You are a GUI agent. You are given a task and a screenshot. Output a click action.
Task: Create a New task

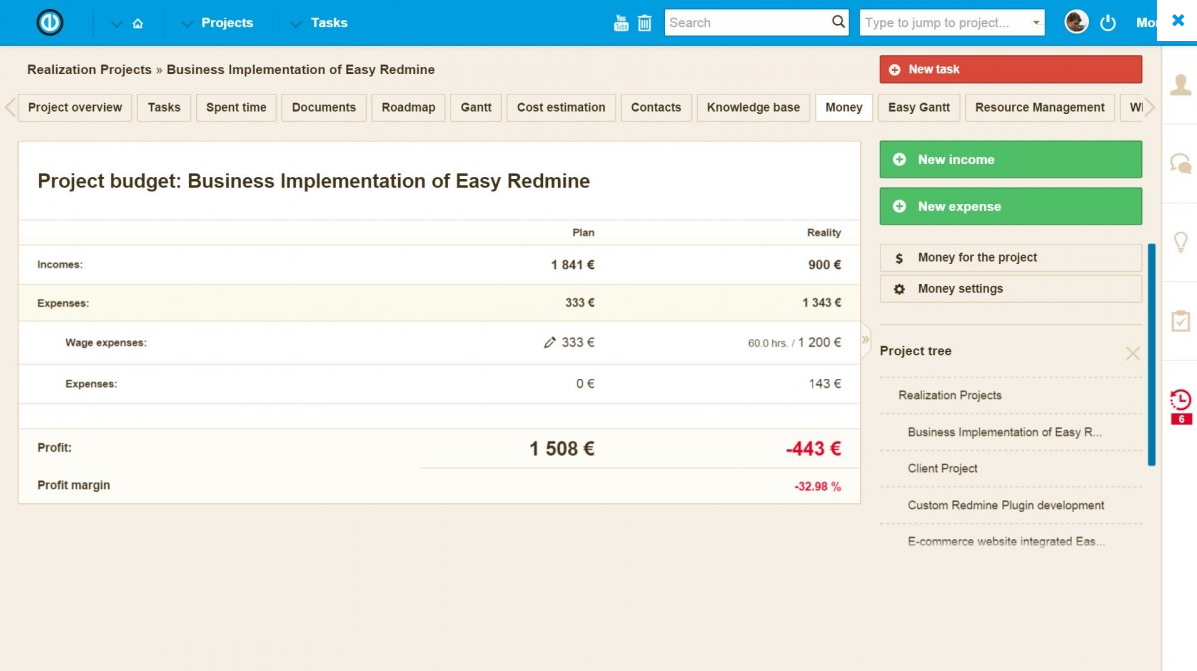pyautogui.click(x=1011, y=69)
